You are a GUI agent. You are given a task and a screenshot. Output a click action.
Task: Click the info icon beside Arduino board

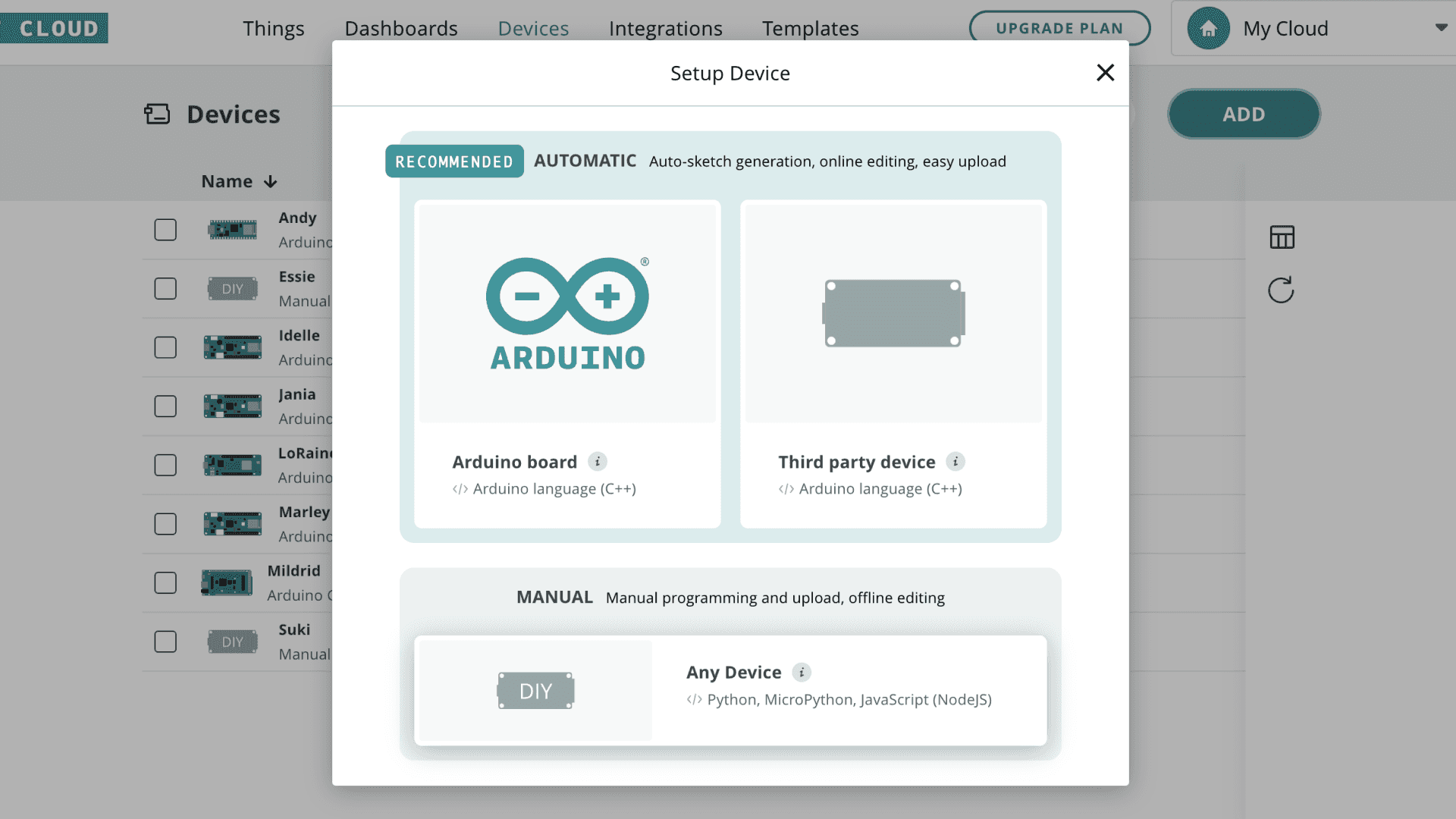point(598,461)
